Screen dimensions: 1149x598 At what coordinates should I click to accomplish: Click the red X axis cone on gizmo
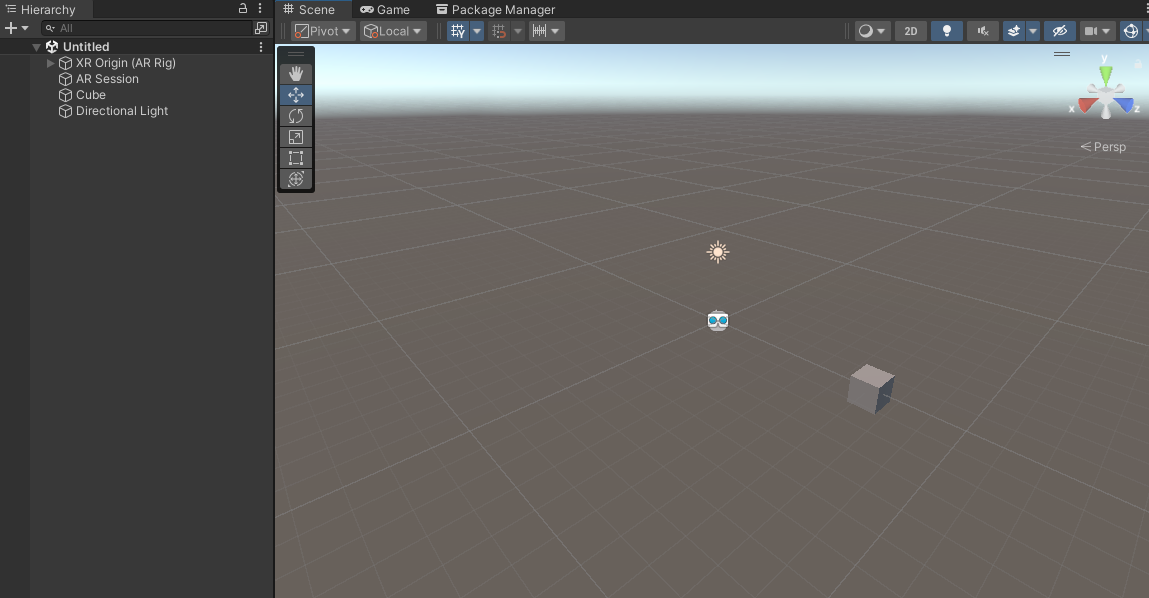tap(1087, 105)
